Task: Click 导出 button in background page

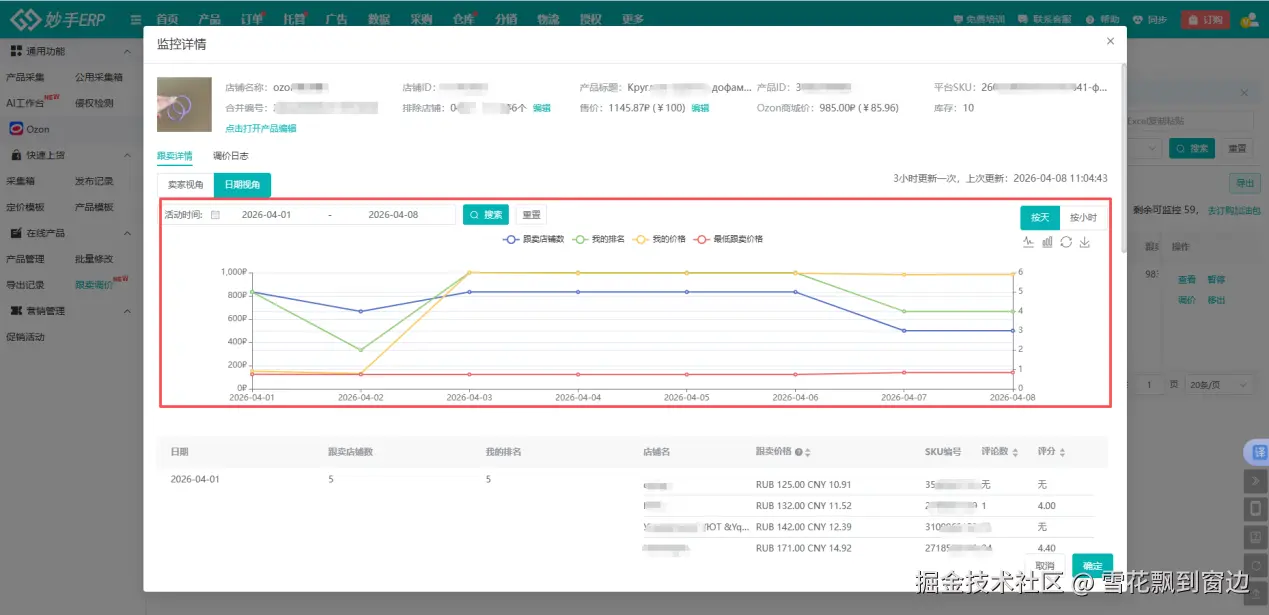Action: pyautogui.click(x=1244, y=183)
